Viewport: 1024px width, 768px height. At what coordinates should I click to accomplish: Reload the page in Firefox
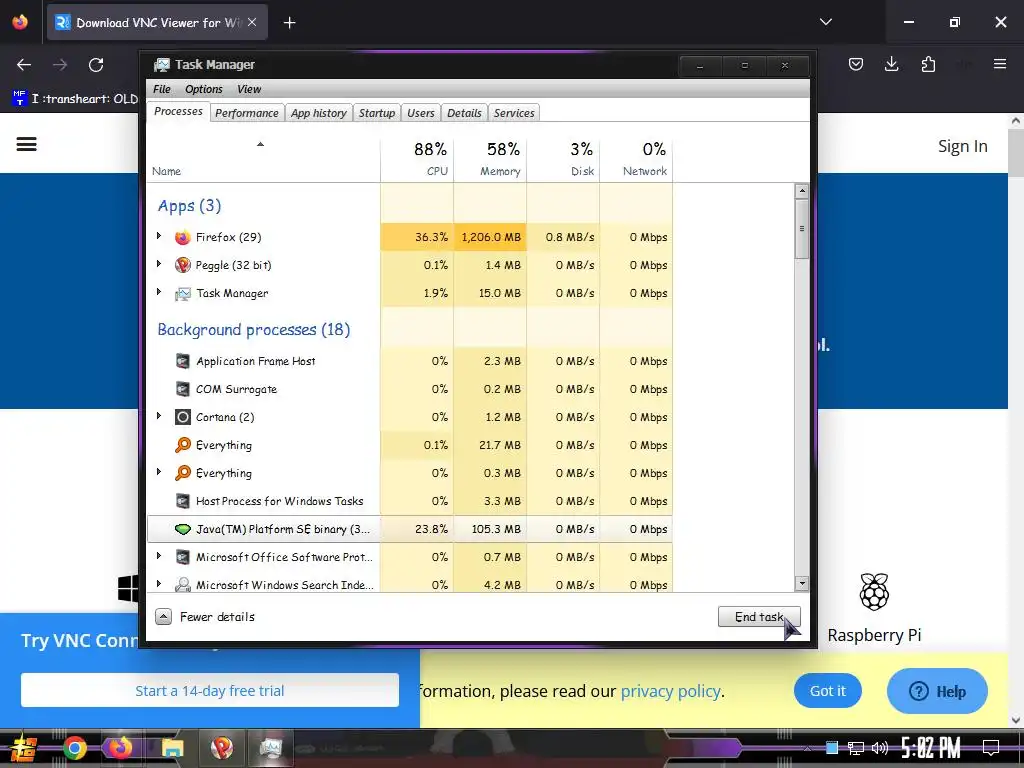pyautogui.click(x=96, y=65)
